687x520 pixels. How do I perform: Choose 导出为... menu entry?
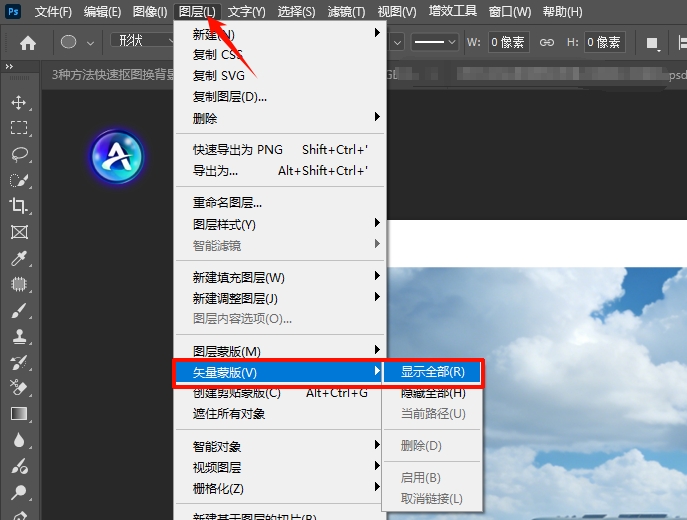point(280,171)
